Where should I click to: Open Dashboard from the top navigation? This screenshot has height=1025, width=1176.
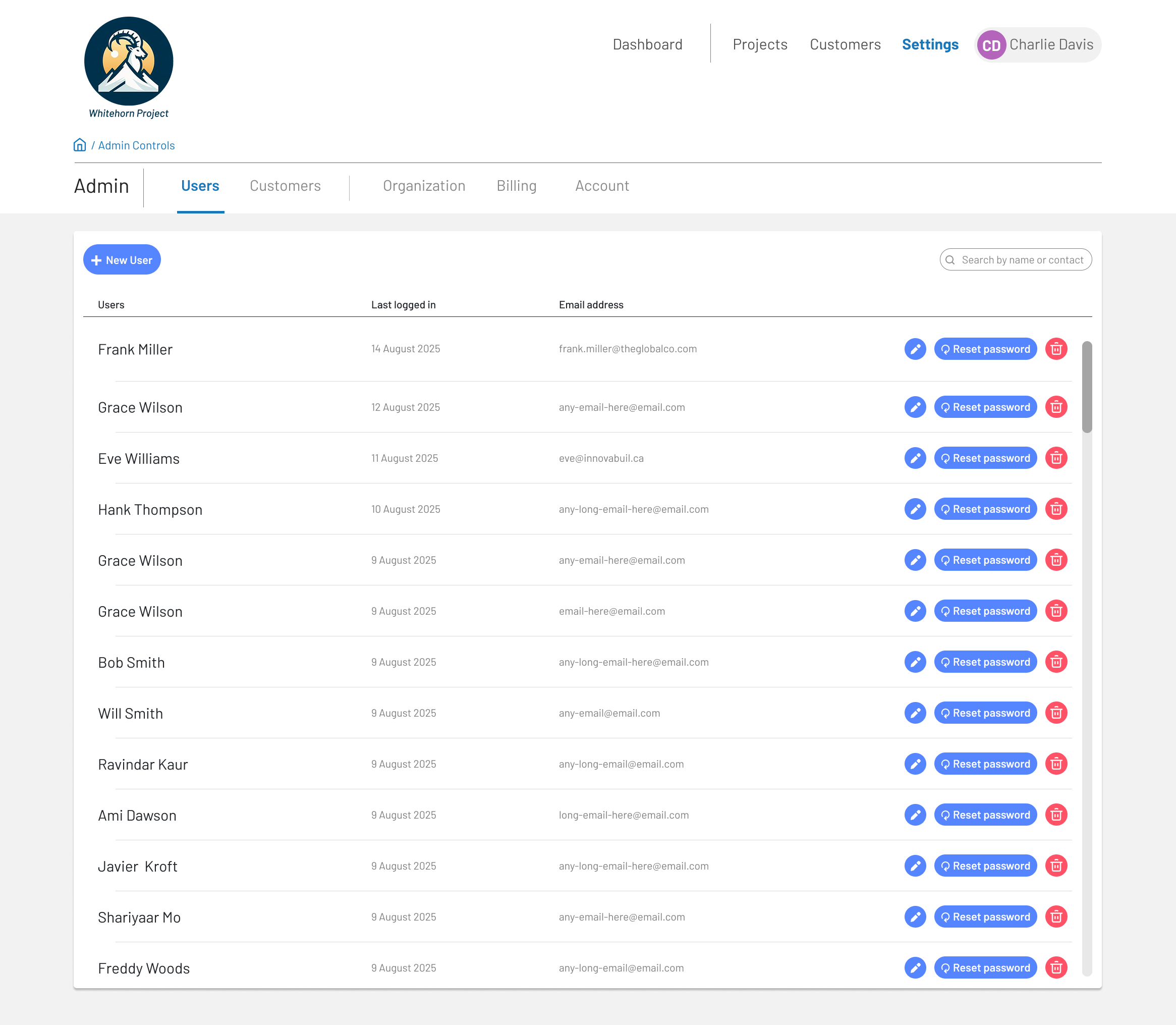(x=647, y=44)
